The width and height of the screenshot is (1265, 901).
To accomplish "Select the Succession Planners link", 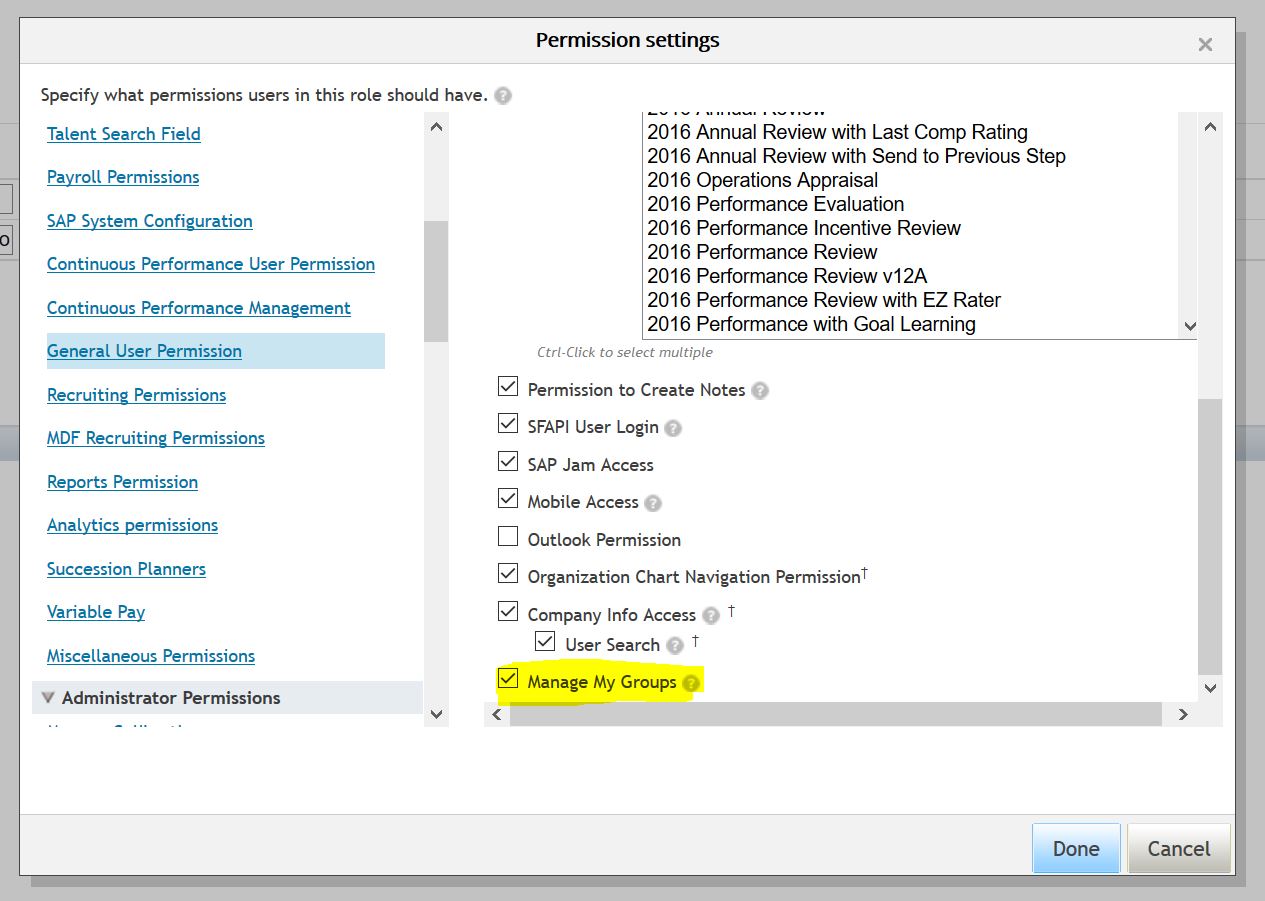I will [127, 569].
